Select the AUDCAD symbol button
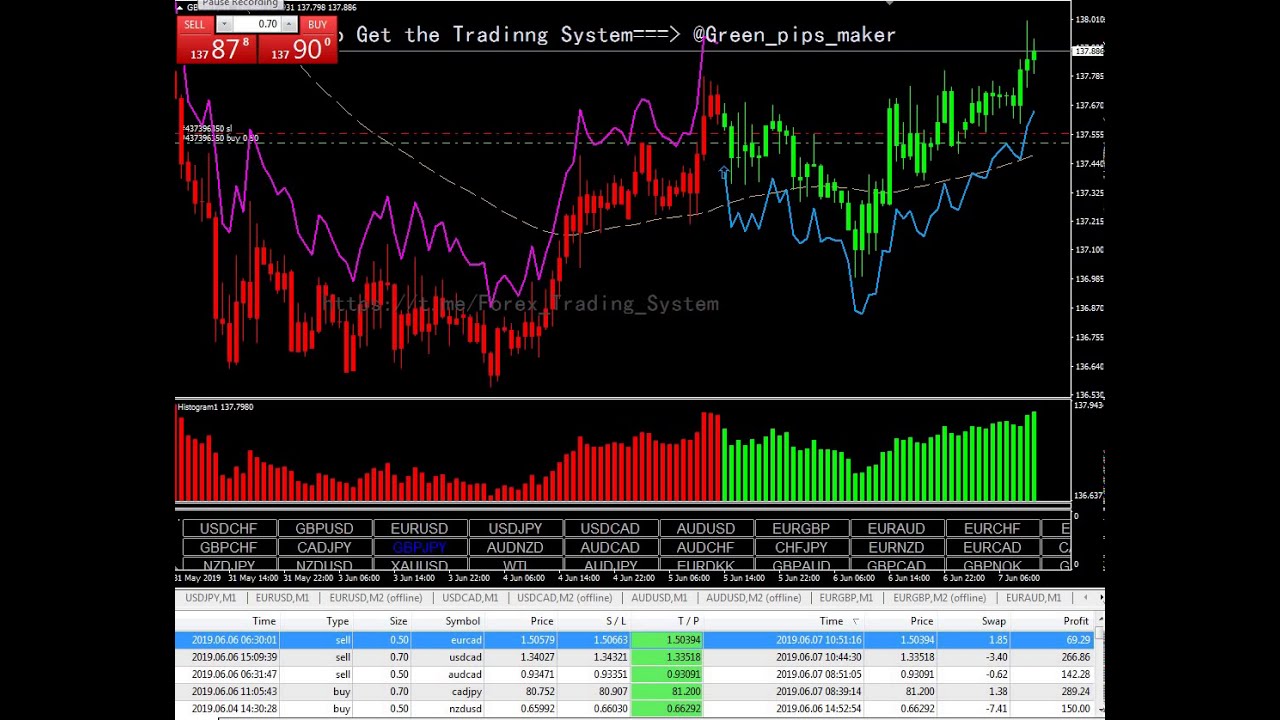 [610, 547]
